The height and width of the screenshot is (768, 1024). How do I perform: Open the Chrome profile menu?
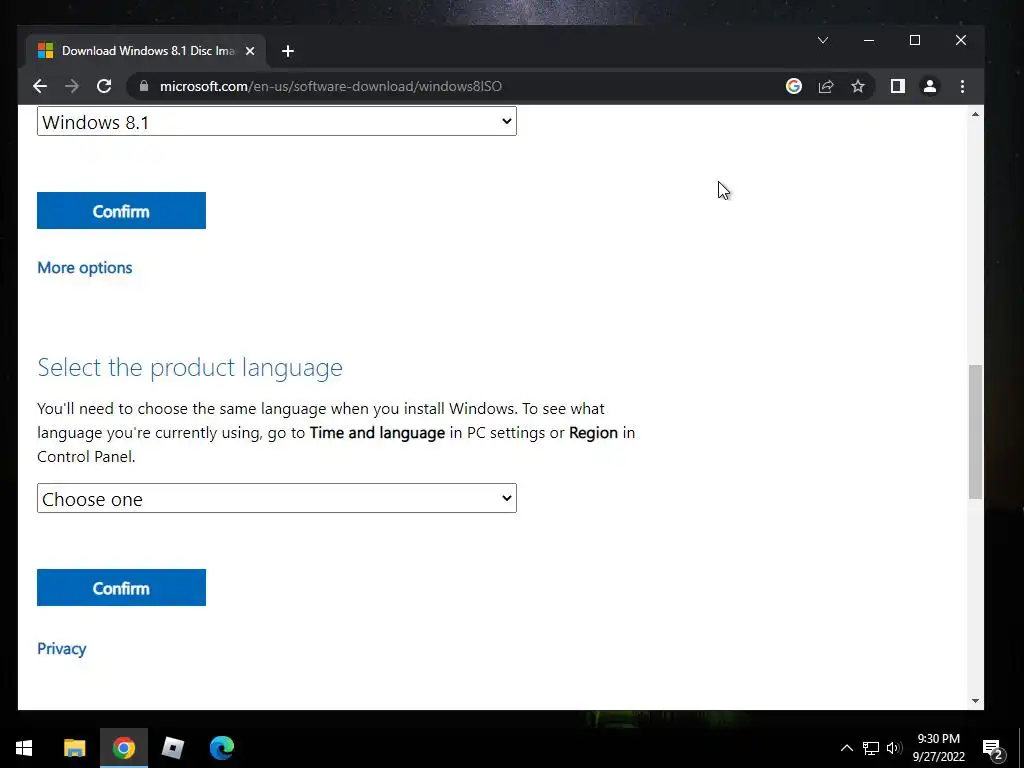(930, 86)
